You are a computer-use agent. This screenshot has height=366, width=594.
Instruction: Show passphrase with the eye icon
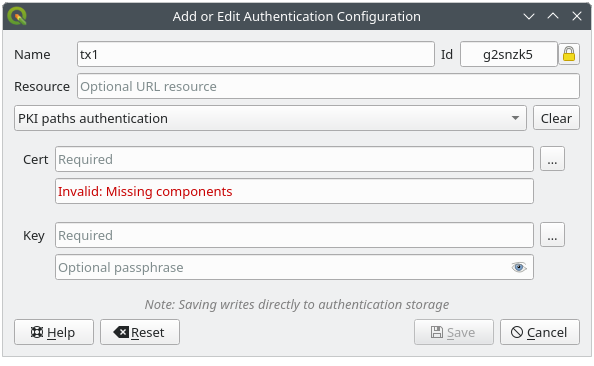click(519, 267)
